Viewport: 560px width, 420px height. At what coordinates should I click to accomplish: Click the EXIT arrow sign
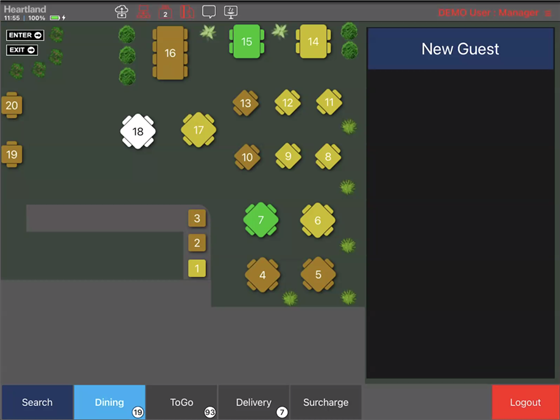pos(22,50)
